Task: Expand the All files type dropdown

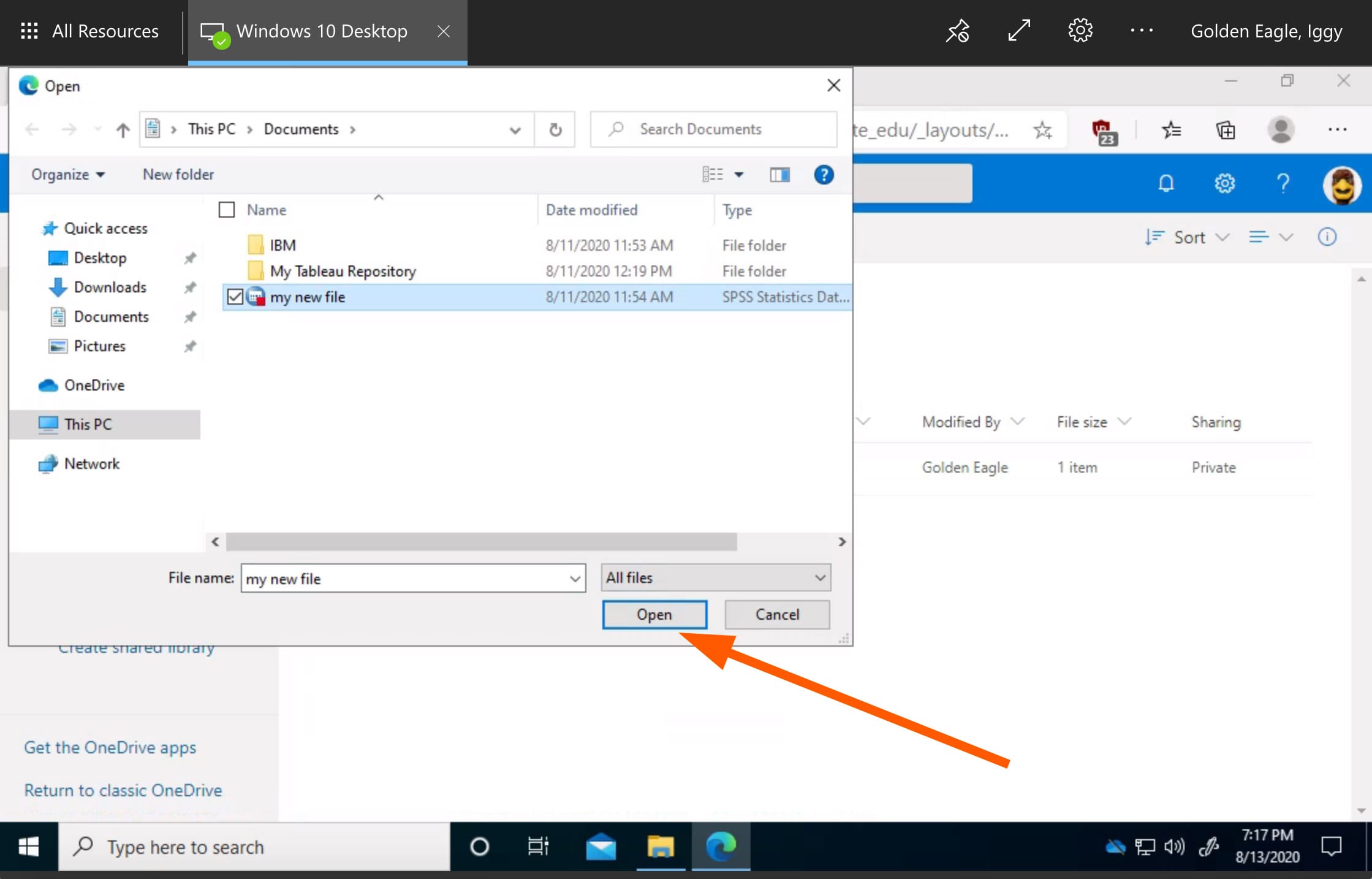Action: [x=820, y=578]
